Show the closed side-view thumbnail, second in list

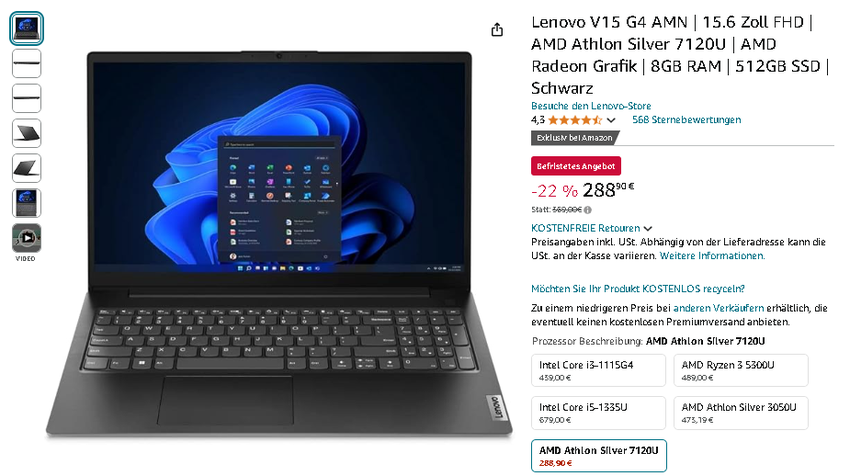27,63
